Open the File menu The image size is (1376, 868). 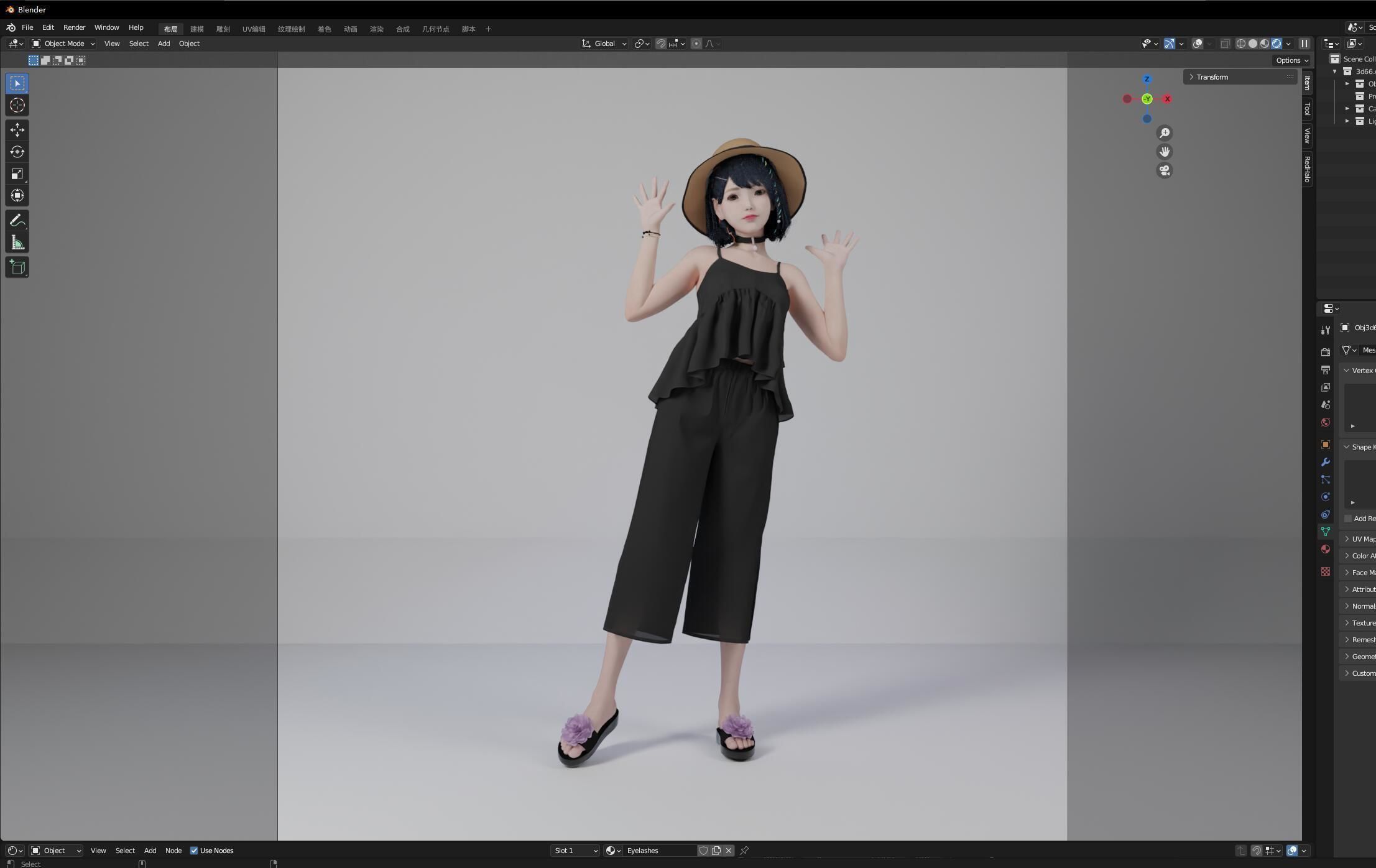27,27
